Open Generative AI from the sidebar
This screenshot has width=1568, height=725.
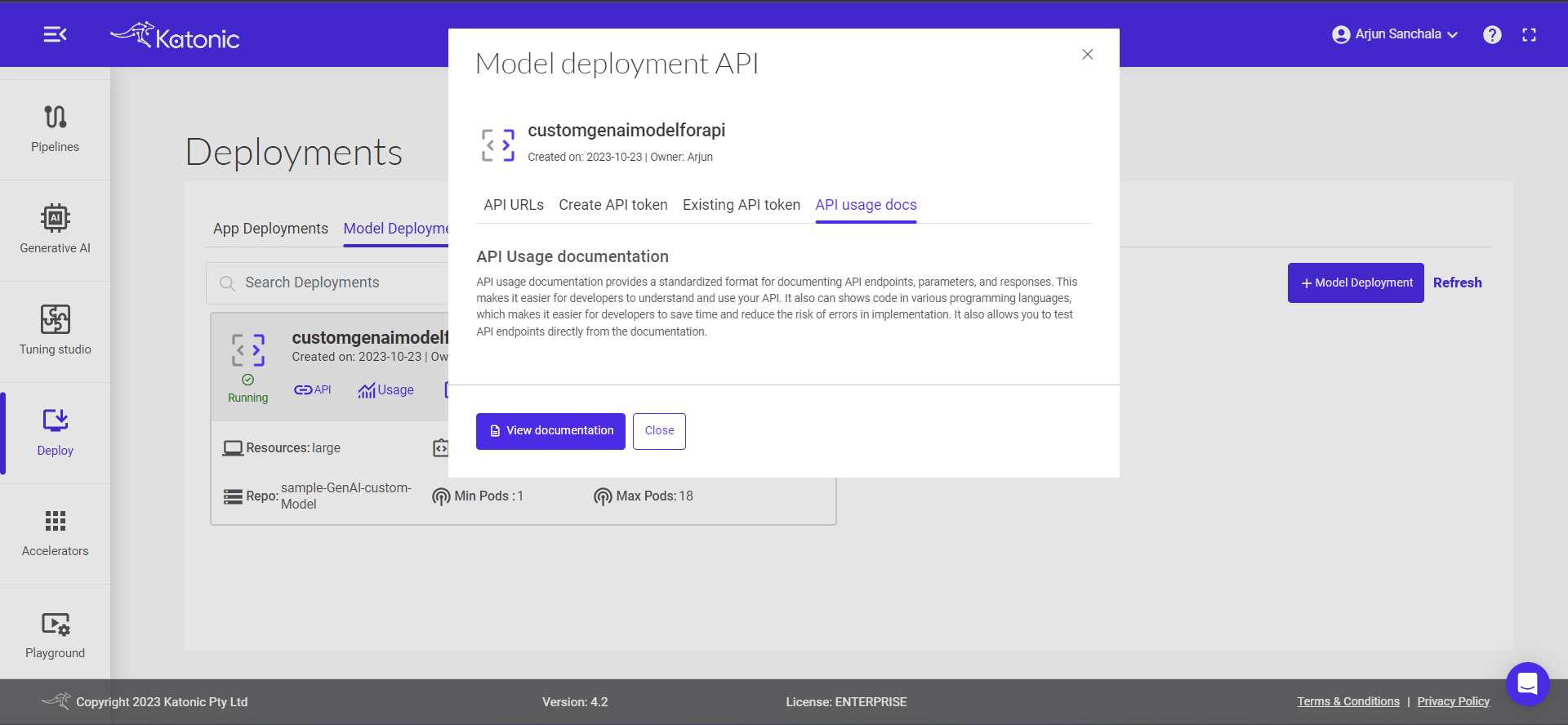tap(55, 230)
